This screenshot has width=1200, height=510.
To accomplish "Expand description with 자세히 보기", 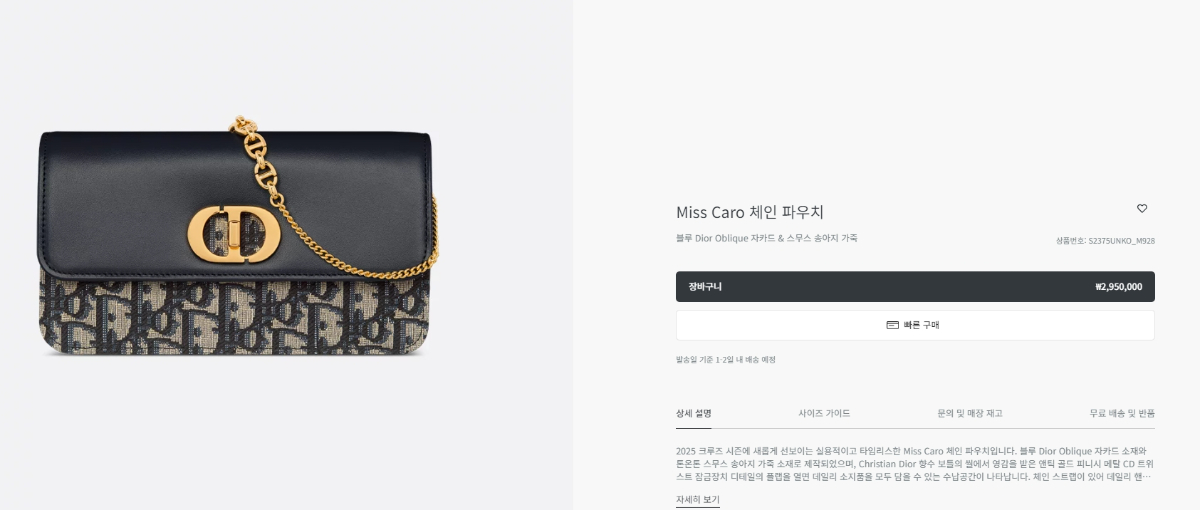I will coord(697,500).
